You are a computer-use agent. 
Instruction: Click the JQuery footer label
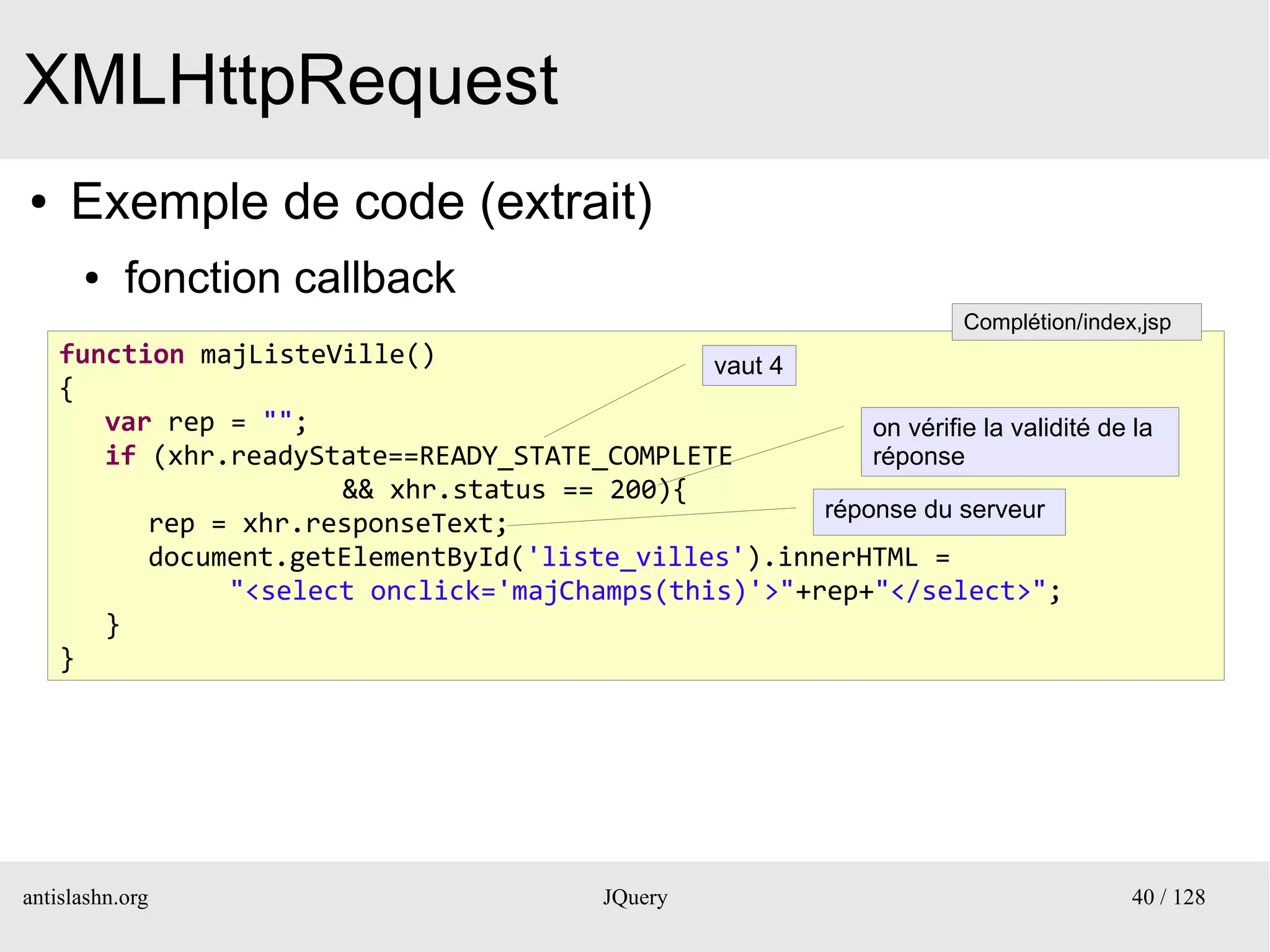tap(635, 897)
